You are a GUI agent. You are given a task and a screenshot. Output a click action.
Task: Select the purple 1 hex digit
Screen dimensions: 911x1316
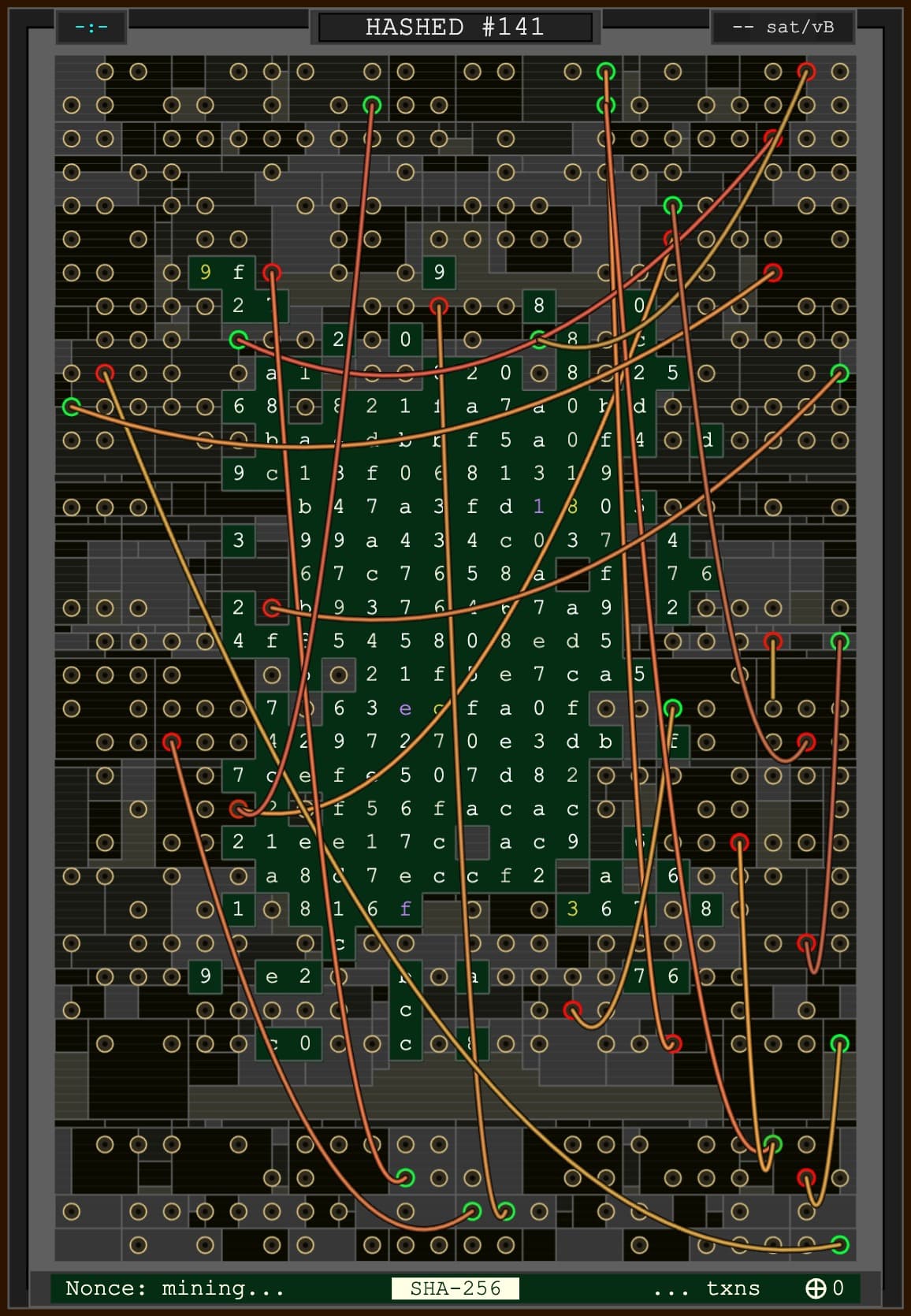(539, 507)
